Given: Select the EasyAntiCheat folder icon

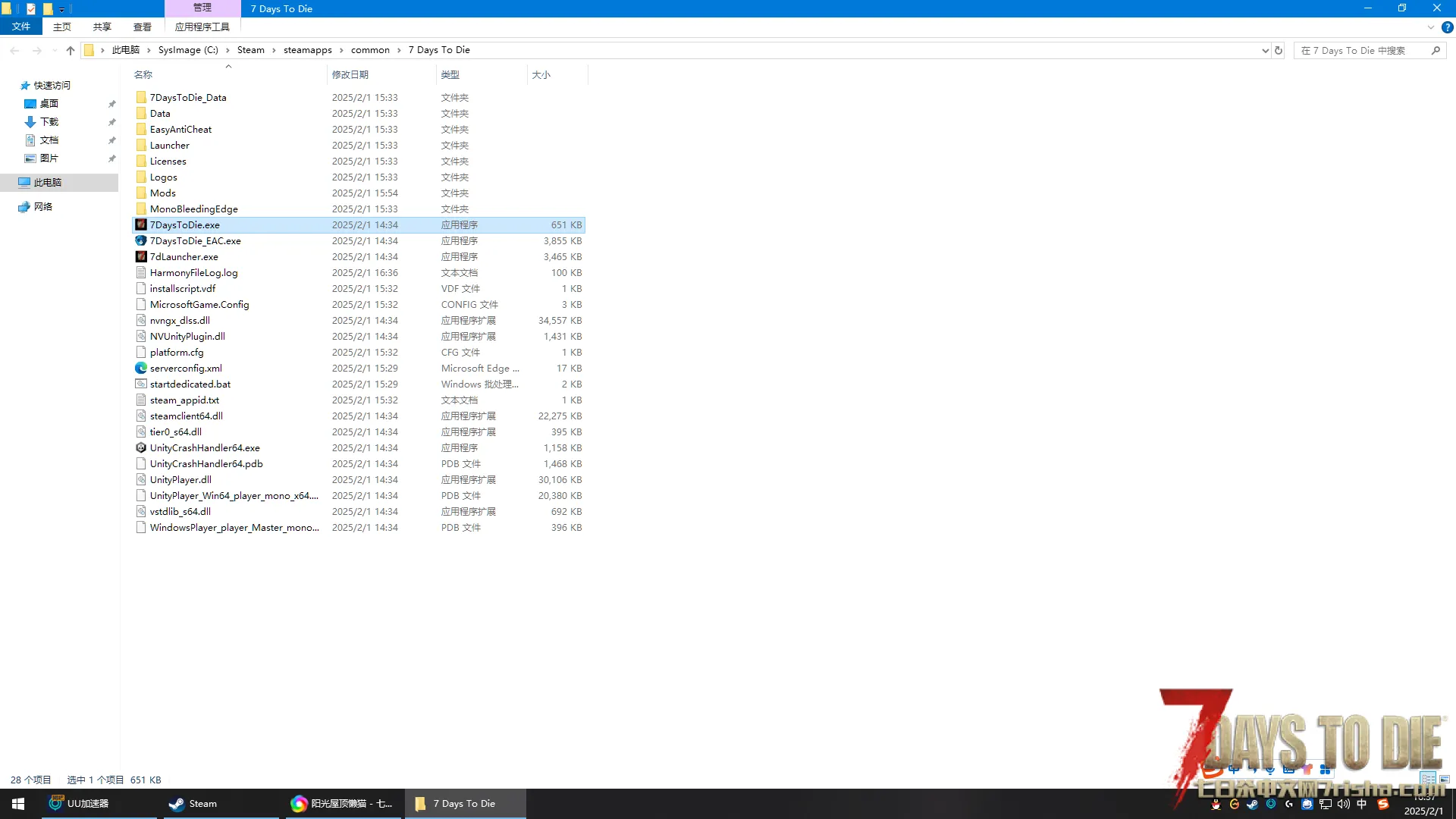Looking at the screenshot, I should [x=141, y=130].
